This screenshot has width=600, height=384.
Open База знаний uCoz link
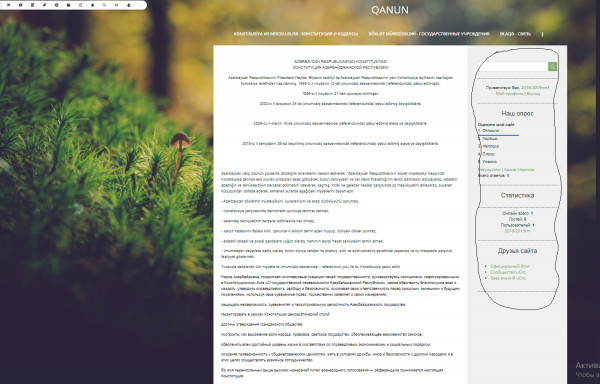pos(508,278)
